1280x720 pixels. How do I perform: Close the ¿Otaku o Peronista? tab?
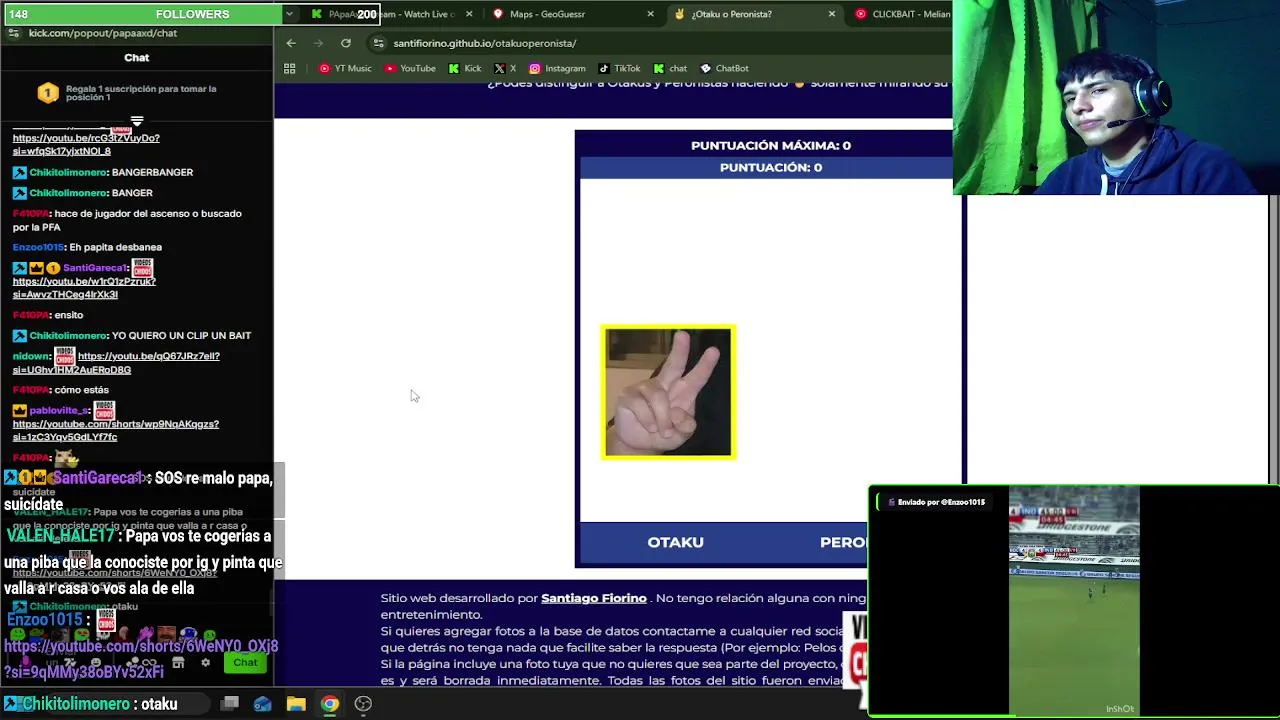pyautogui.click(x=831, y=14)
